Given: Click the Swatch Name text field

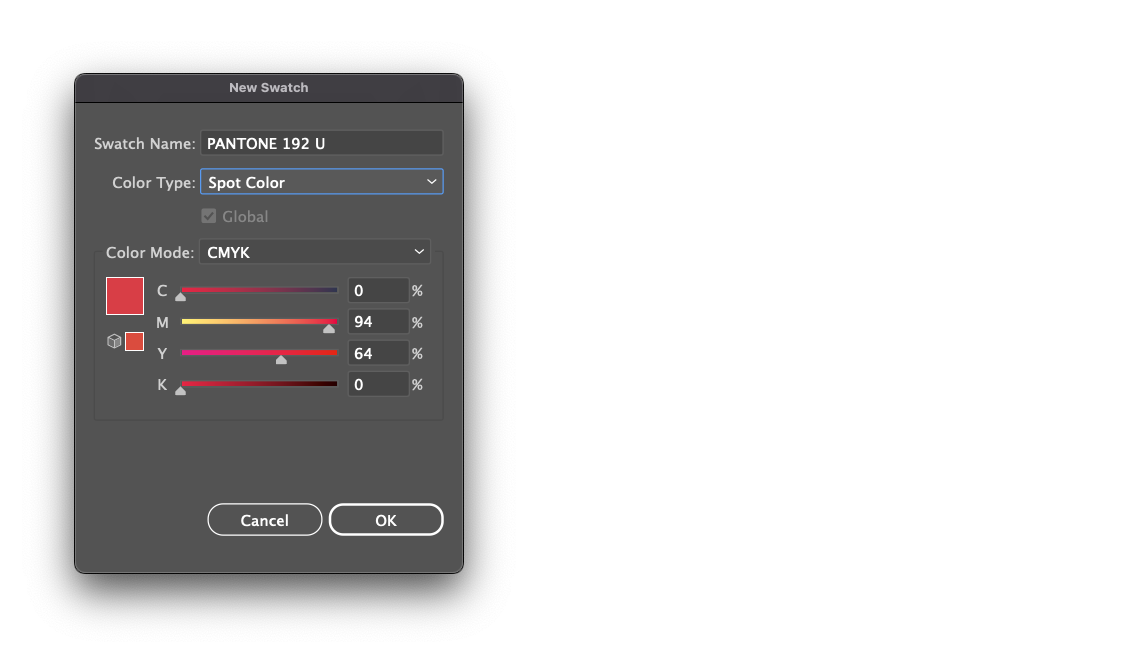Looking at the screenshot, I should [321, 143].
